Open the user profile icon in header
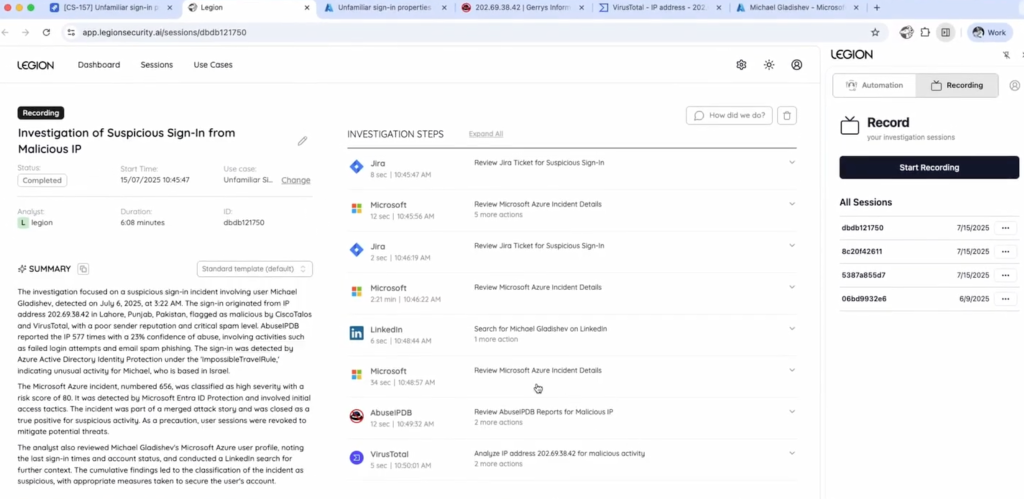Viewport: 1024px width, 499px height. click(x=796, y=65)
